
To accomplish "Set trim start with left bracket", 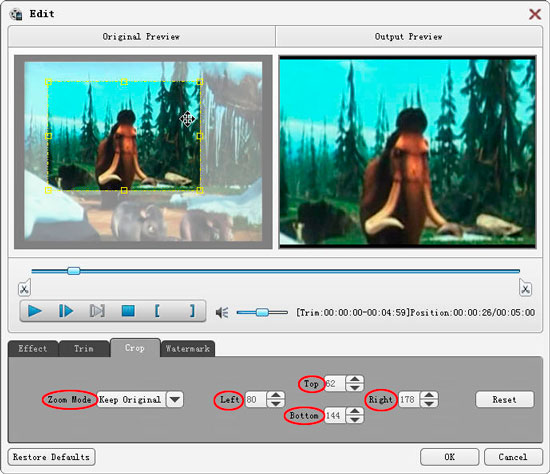I will point(157,311).
